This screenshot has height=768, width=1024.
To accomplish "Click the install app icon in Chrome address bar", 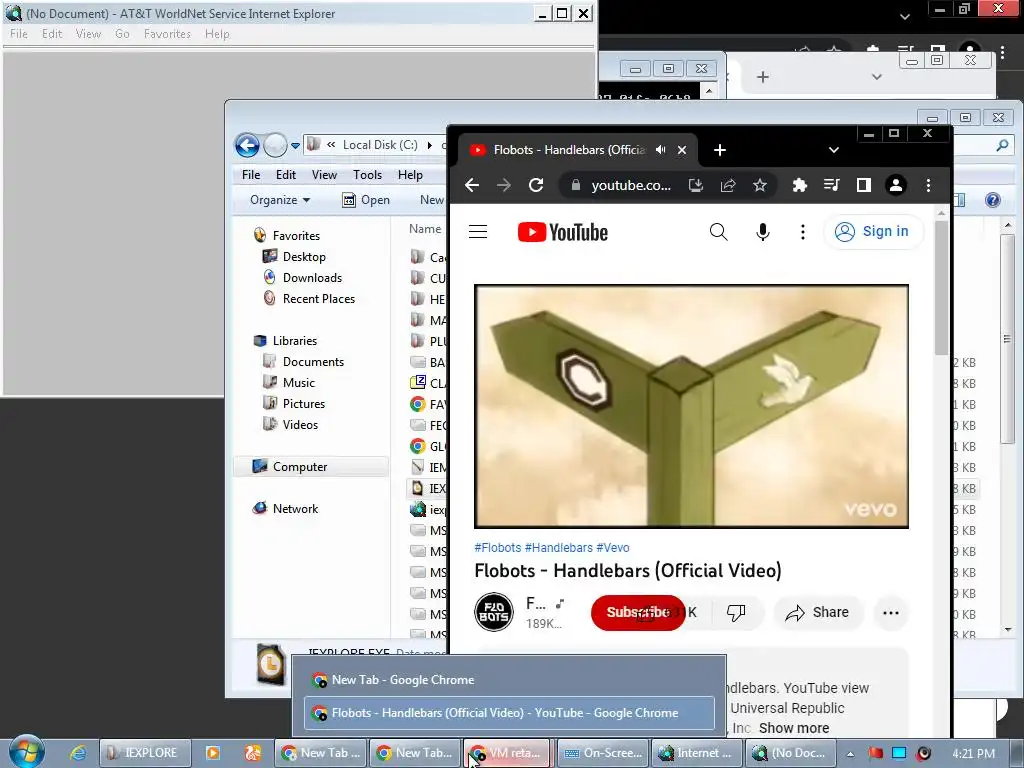I will [x=696, y=185].
